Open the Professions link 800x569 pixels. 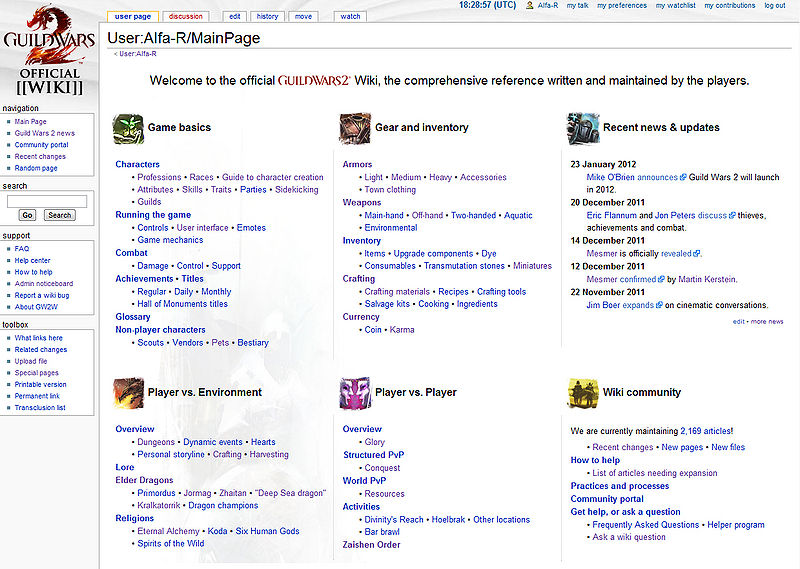click(x=159, y=177)
